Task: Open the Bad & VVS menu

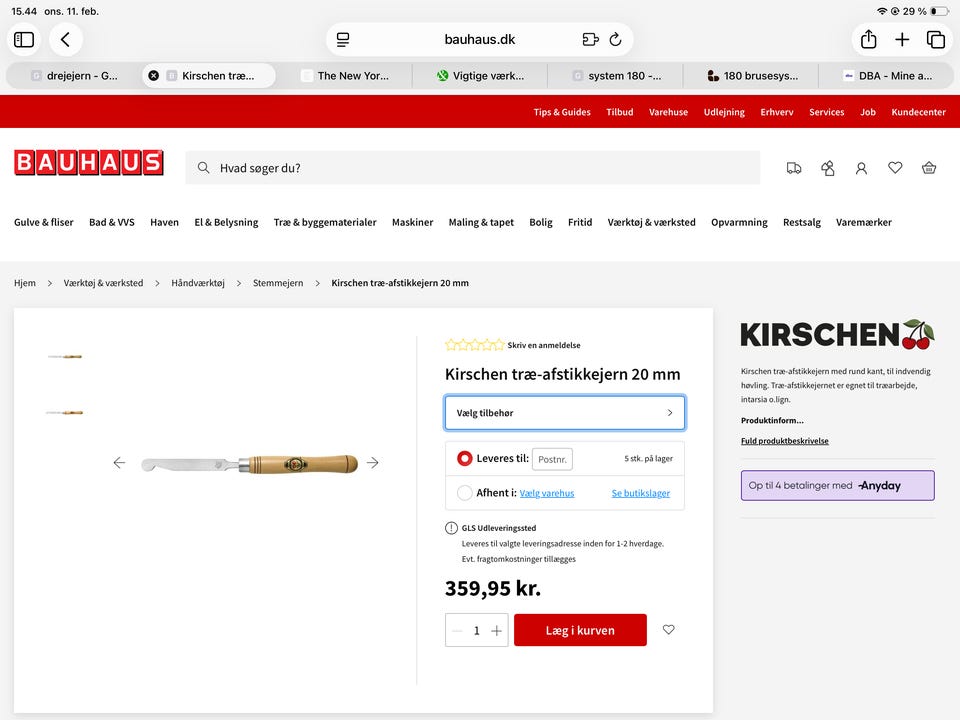Action: (111, 222)
